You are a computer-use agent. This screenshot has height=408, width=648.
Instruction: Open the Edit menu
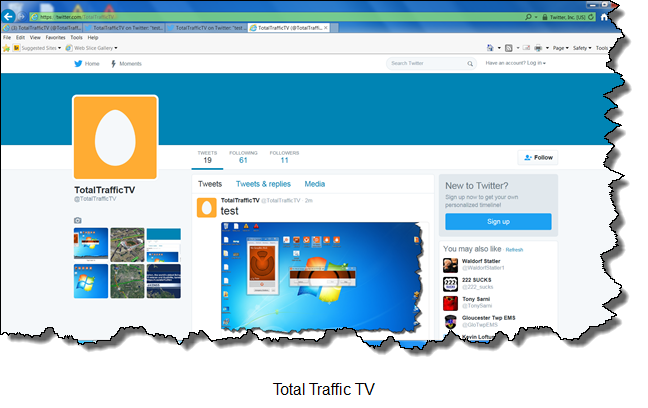tap(20, 38)
